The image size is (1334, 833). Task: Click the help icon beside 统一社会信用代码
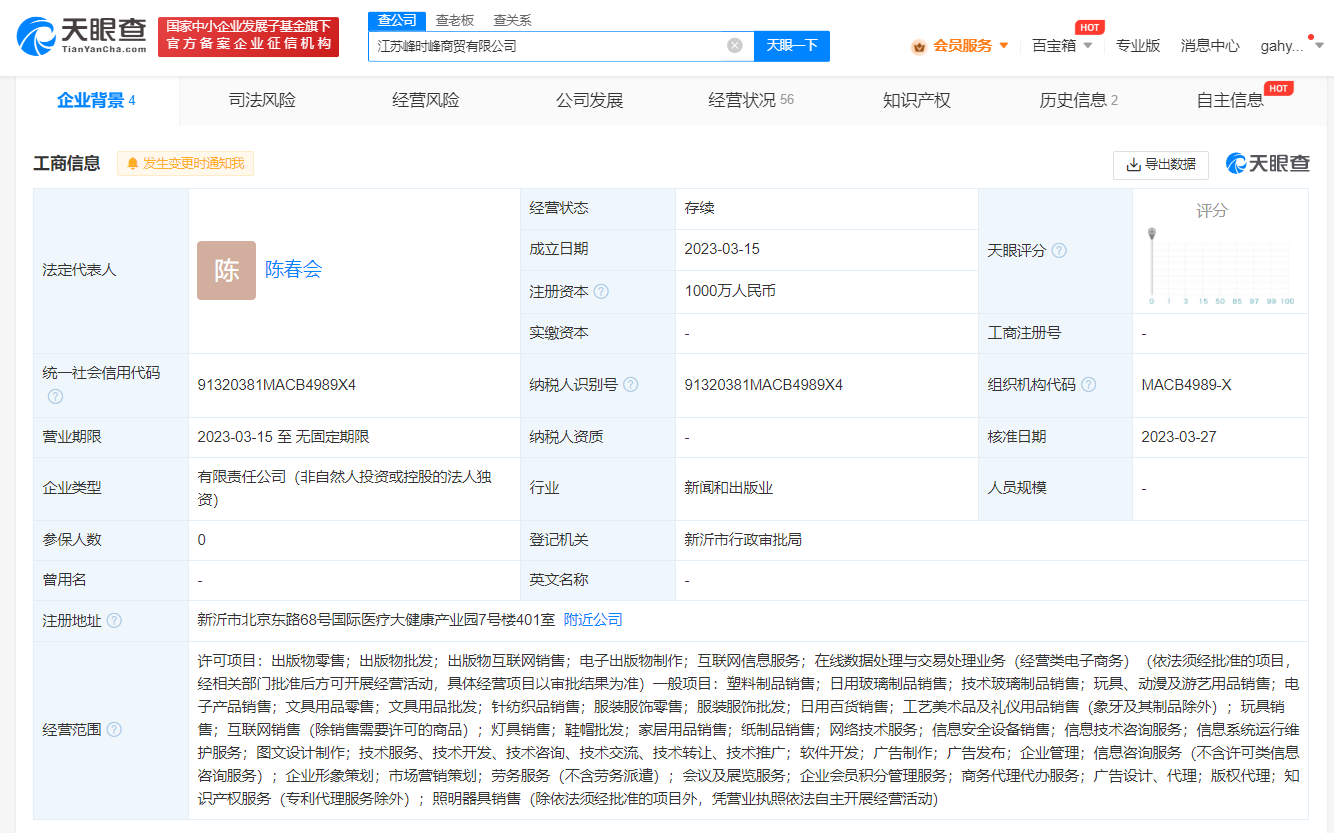tap(55, 396)
